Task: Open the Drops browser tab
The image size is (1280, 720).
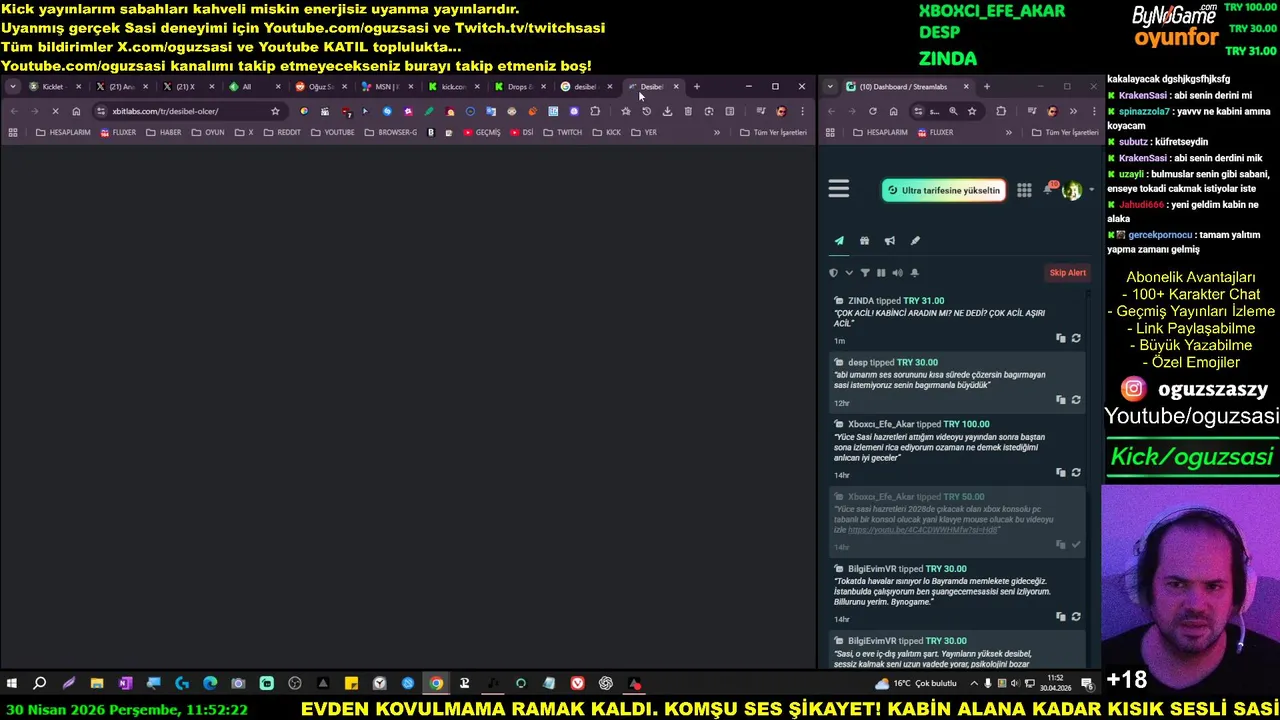Action: [x=518, y=87]
